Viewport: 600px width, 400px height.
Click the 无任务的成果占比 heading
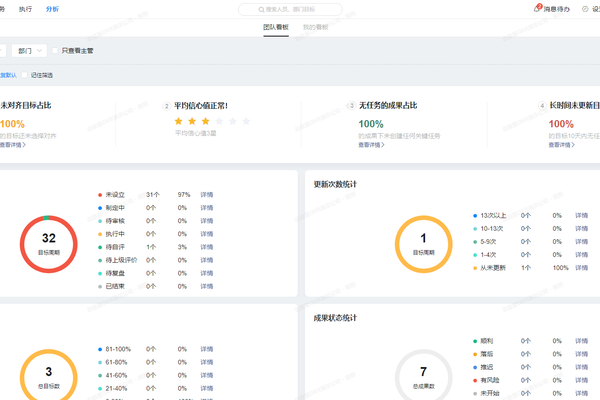coord(388,105)
